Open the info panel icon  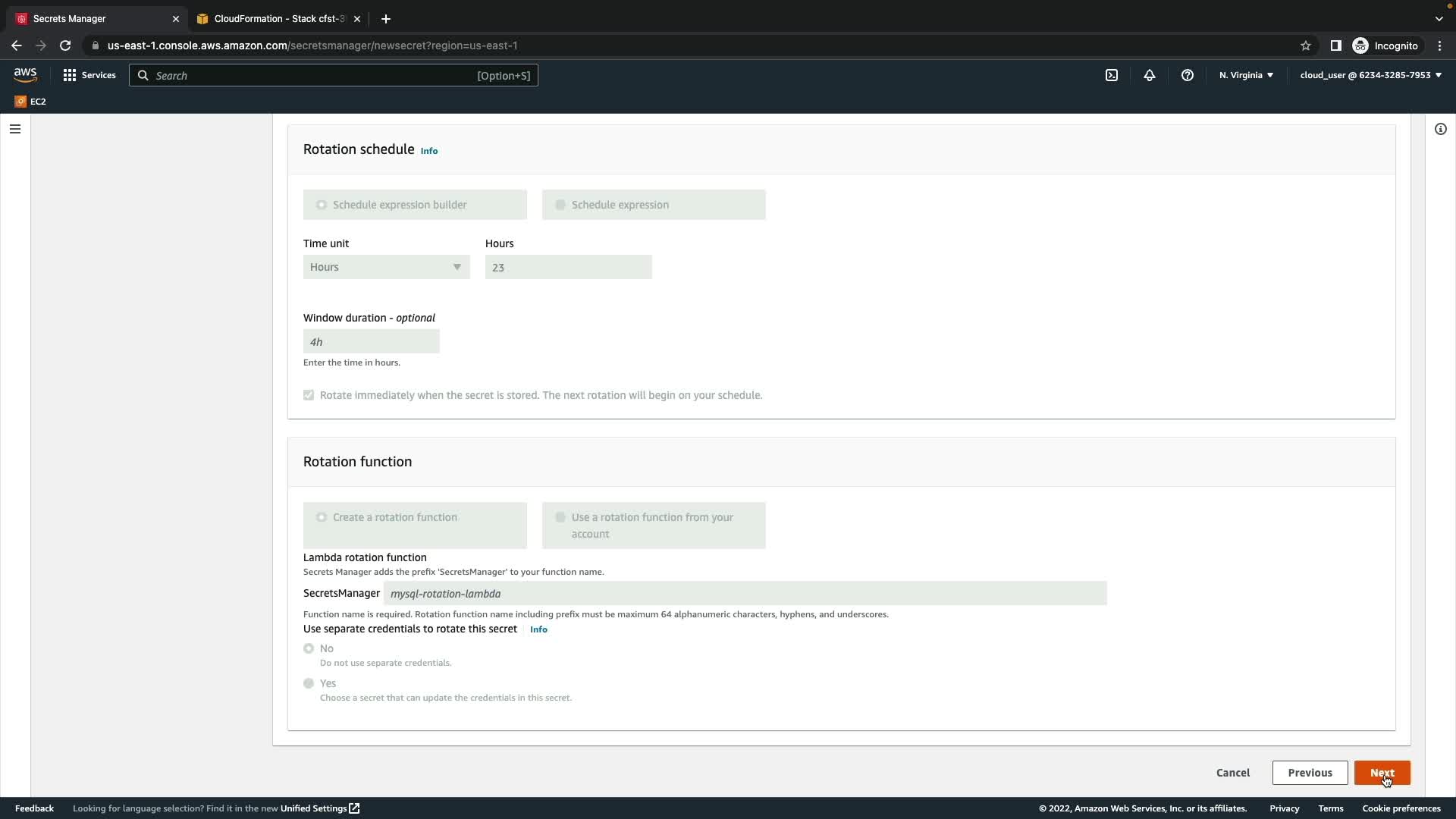point(1440,129)
